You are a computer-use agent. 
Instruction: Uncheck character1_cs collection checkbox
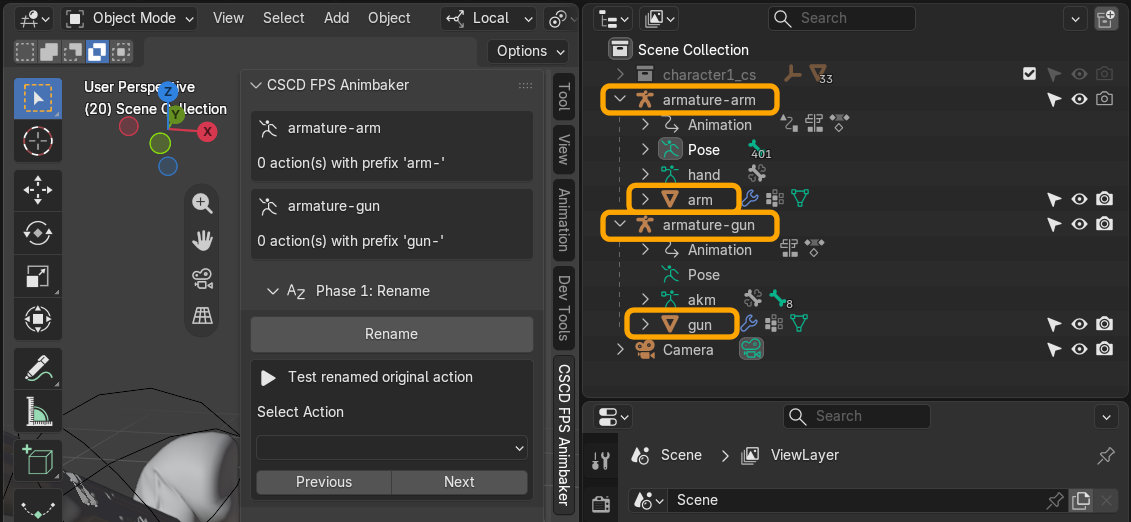coord(1029,74)
